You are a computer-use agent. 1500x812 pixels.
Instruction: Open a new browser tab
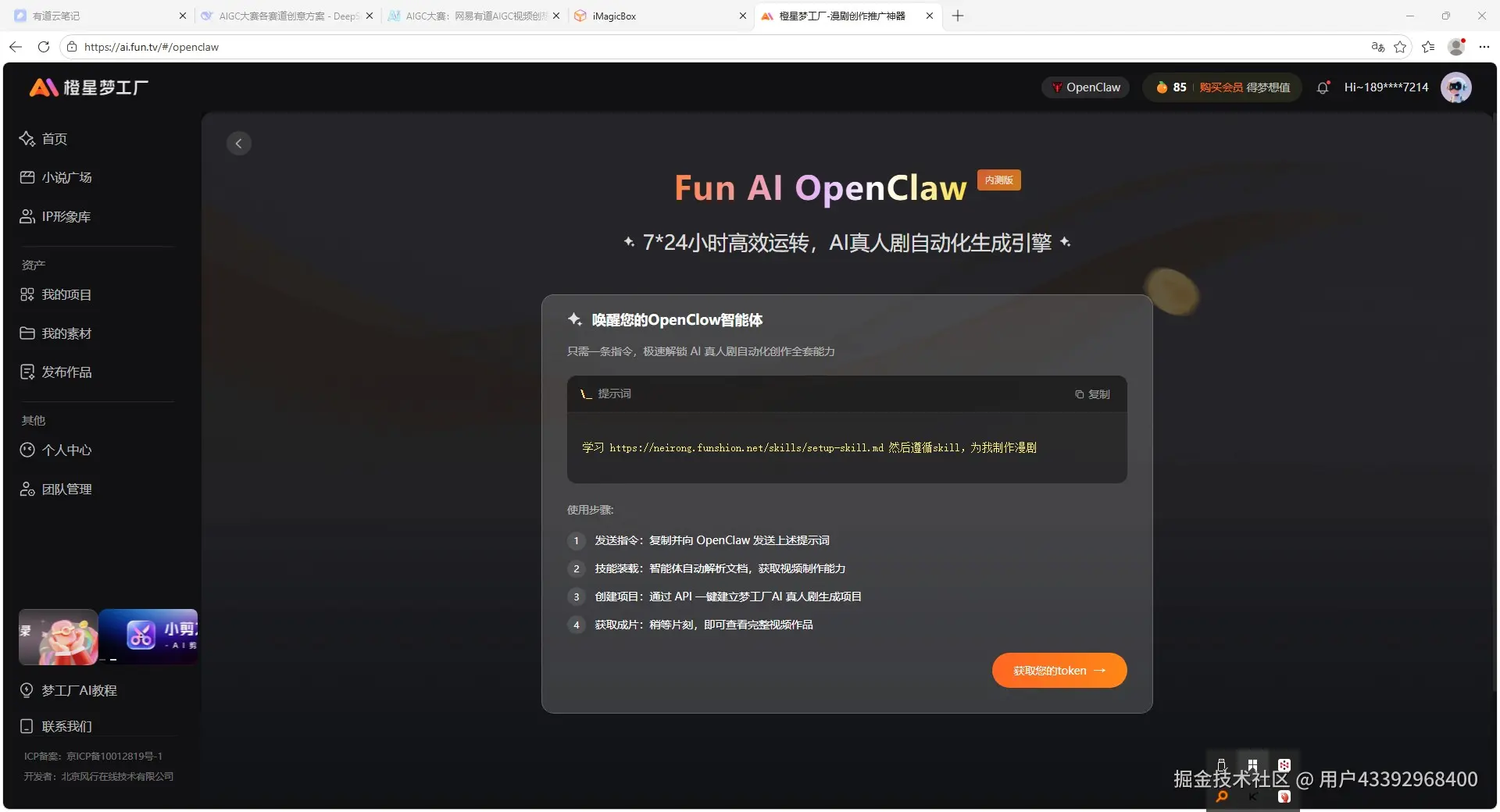(x=958, y=16)
